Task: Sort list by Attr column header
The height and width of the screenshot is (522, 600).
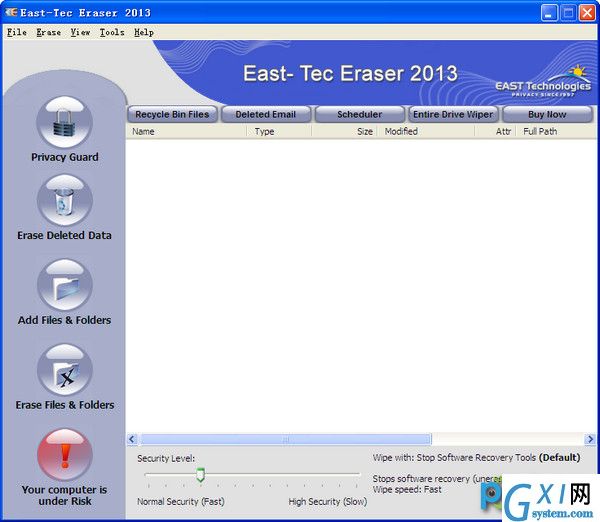Action: pyautogui.click(x=496, y=132)
